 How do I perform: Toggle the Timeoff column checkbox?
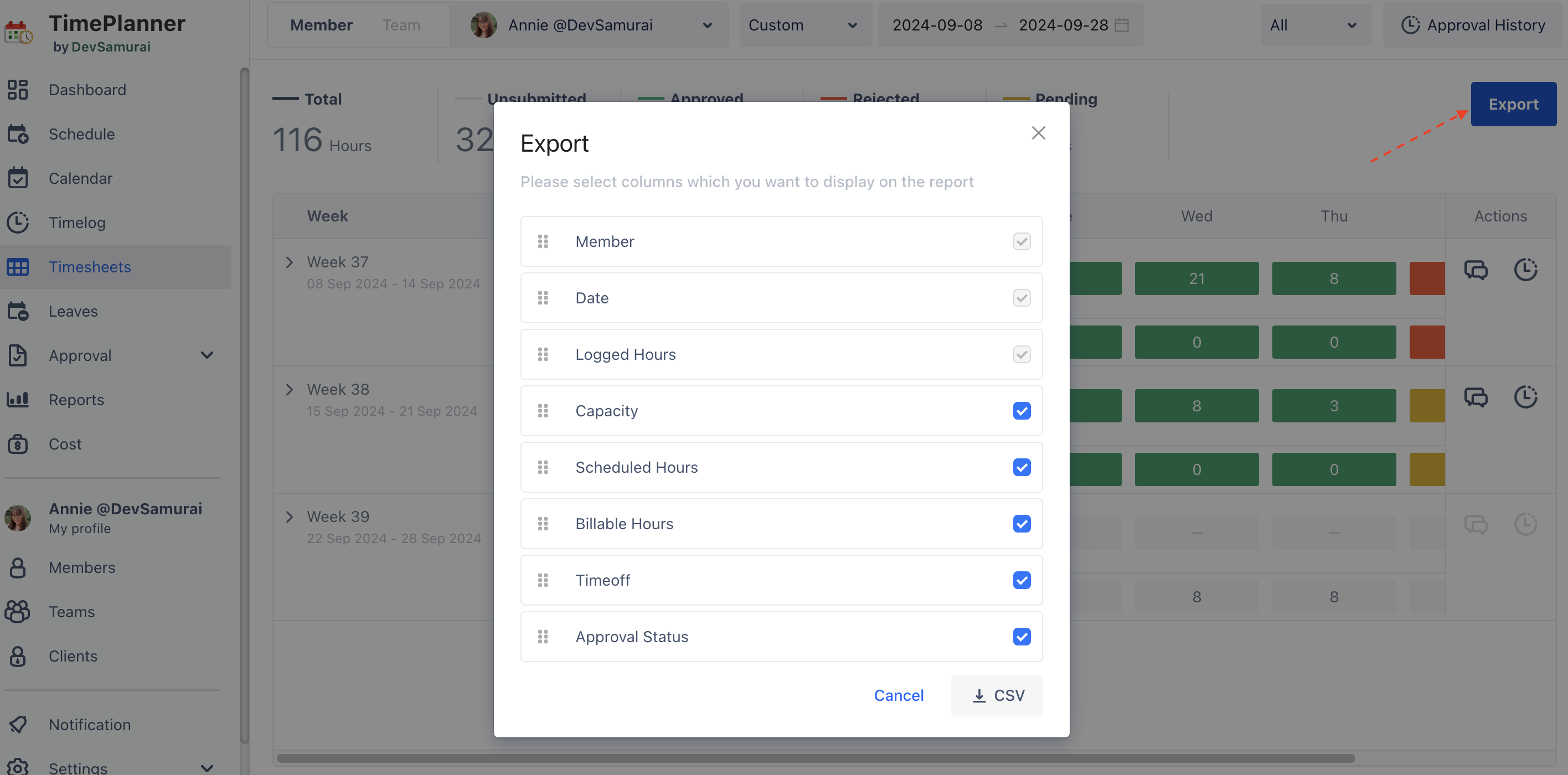tap(1022, 580)
